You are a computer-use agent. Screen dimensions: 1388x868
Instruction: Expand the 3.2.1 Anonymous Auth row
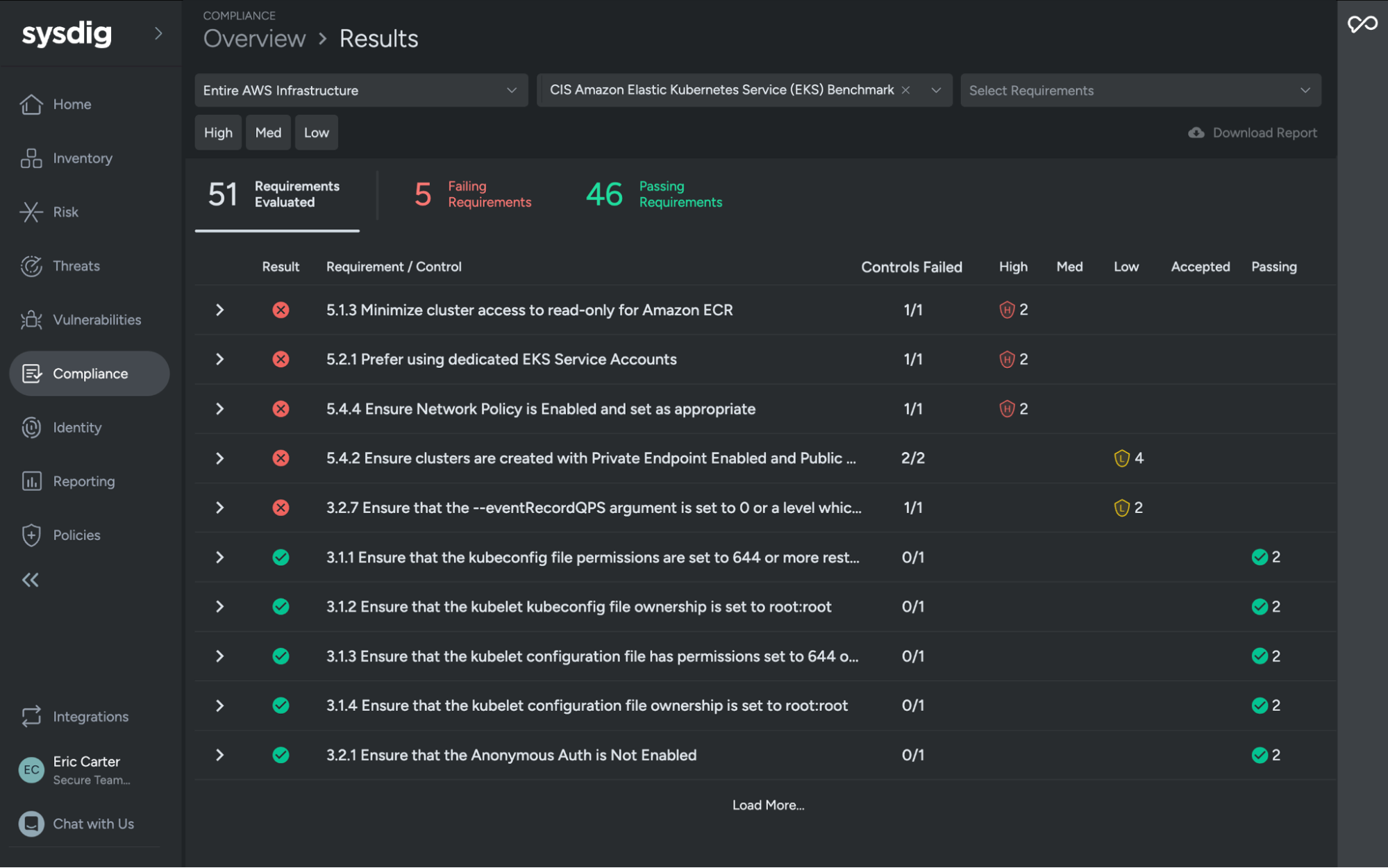(219, 755)
